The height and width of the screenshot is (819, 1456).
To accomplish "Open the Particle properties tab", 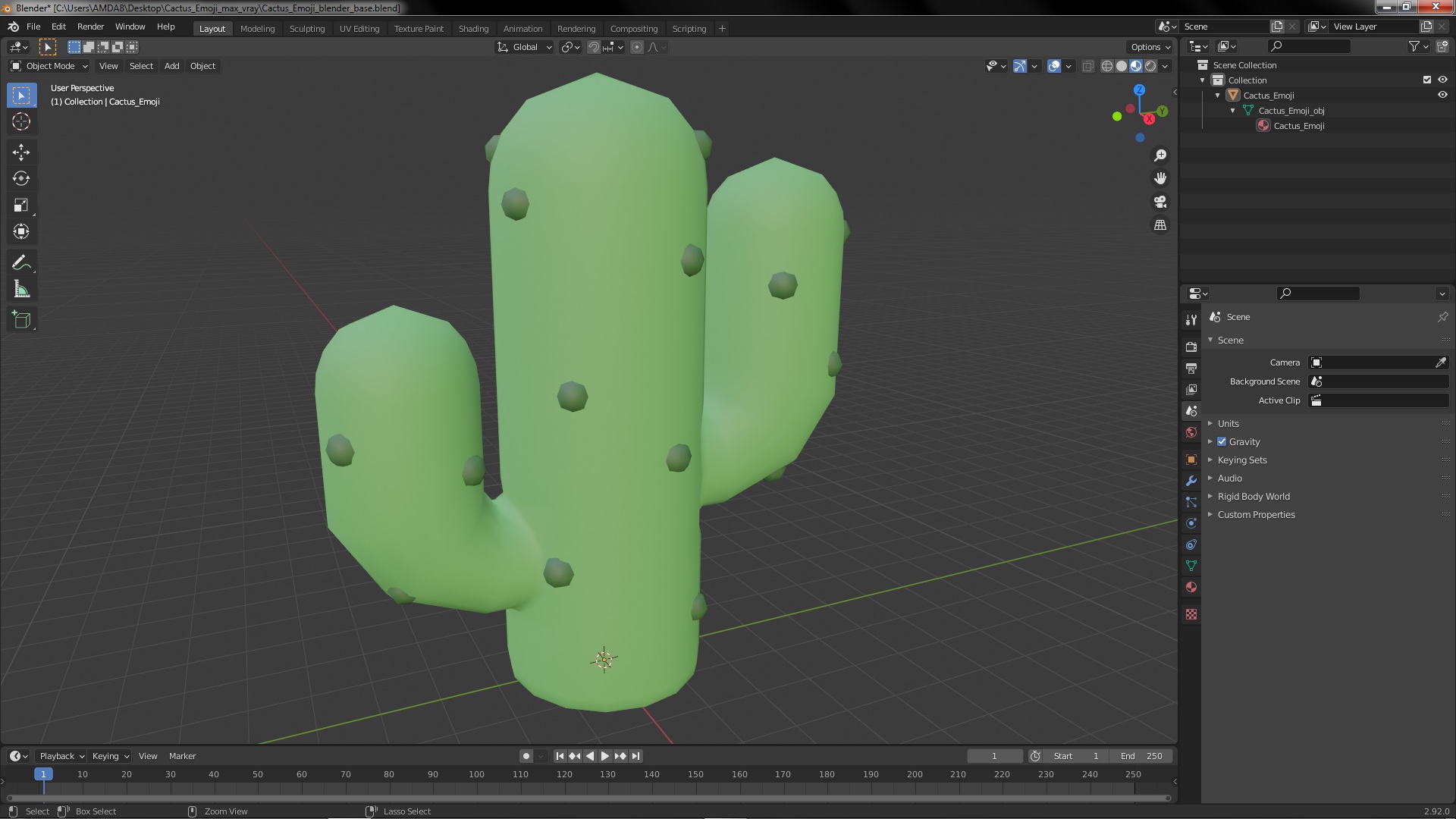I will (x=1191, y=502).
